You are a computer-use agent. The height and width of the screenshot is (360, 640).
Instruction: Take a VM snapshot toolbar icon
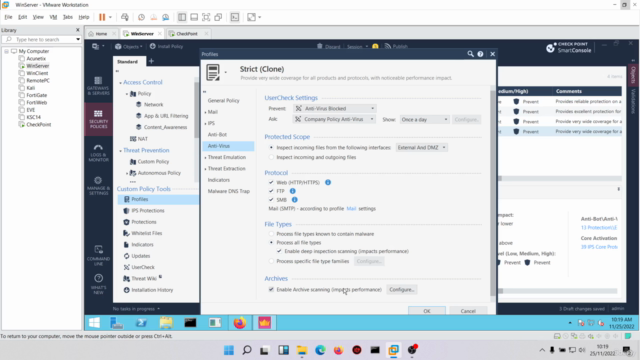coord(141,17)
